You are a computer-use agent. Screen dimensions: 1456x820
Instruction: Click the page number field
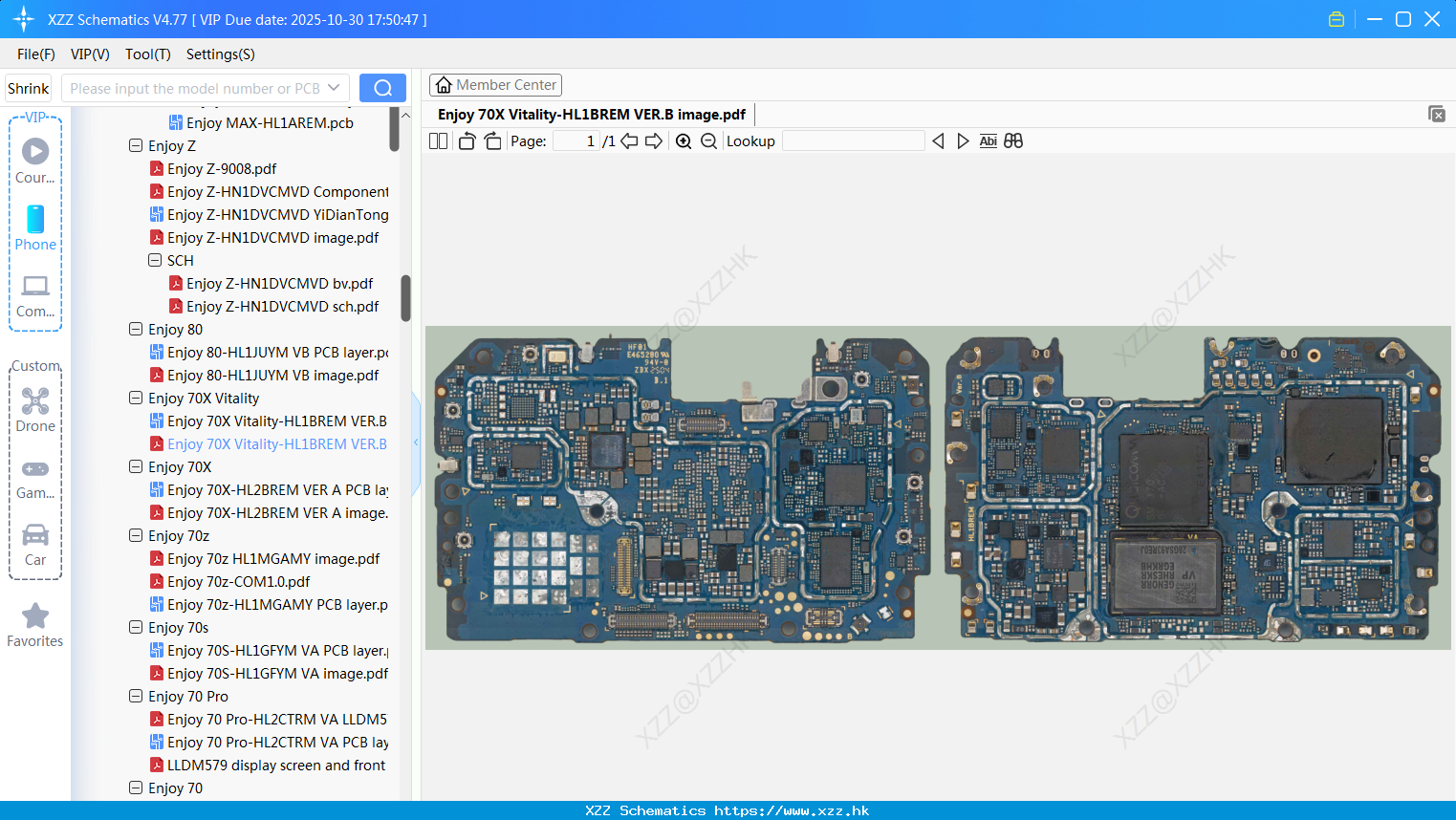[x=576, y=140]
